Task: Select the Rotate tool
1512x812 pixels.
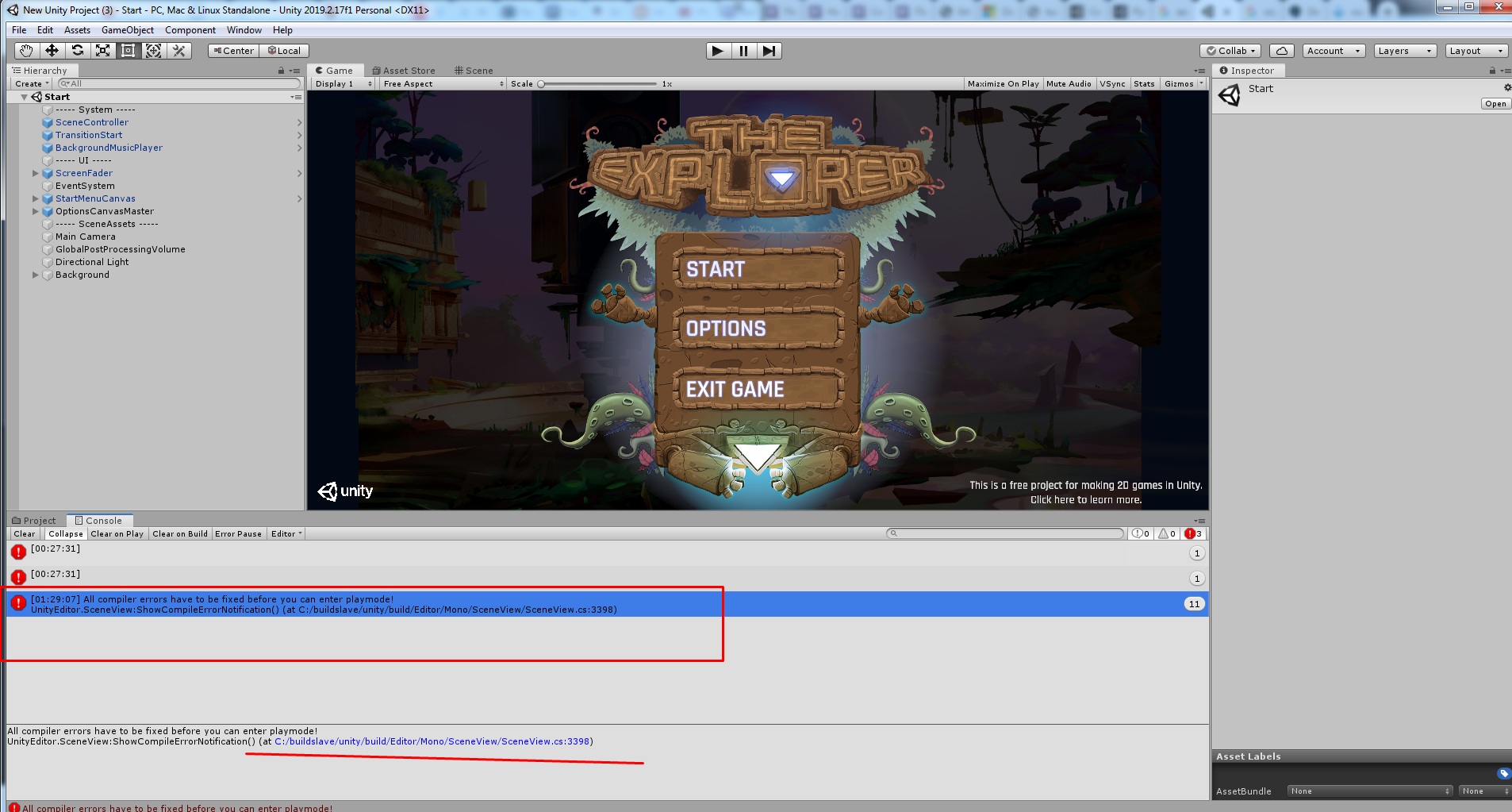Action: 77,51
